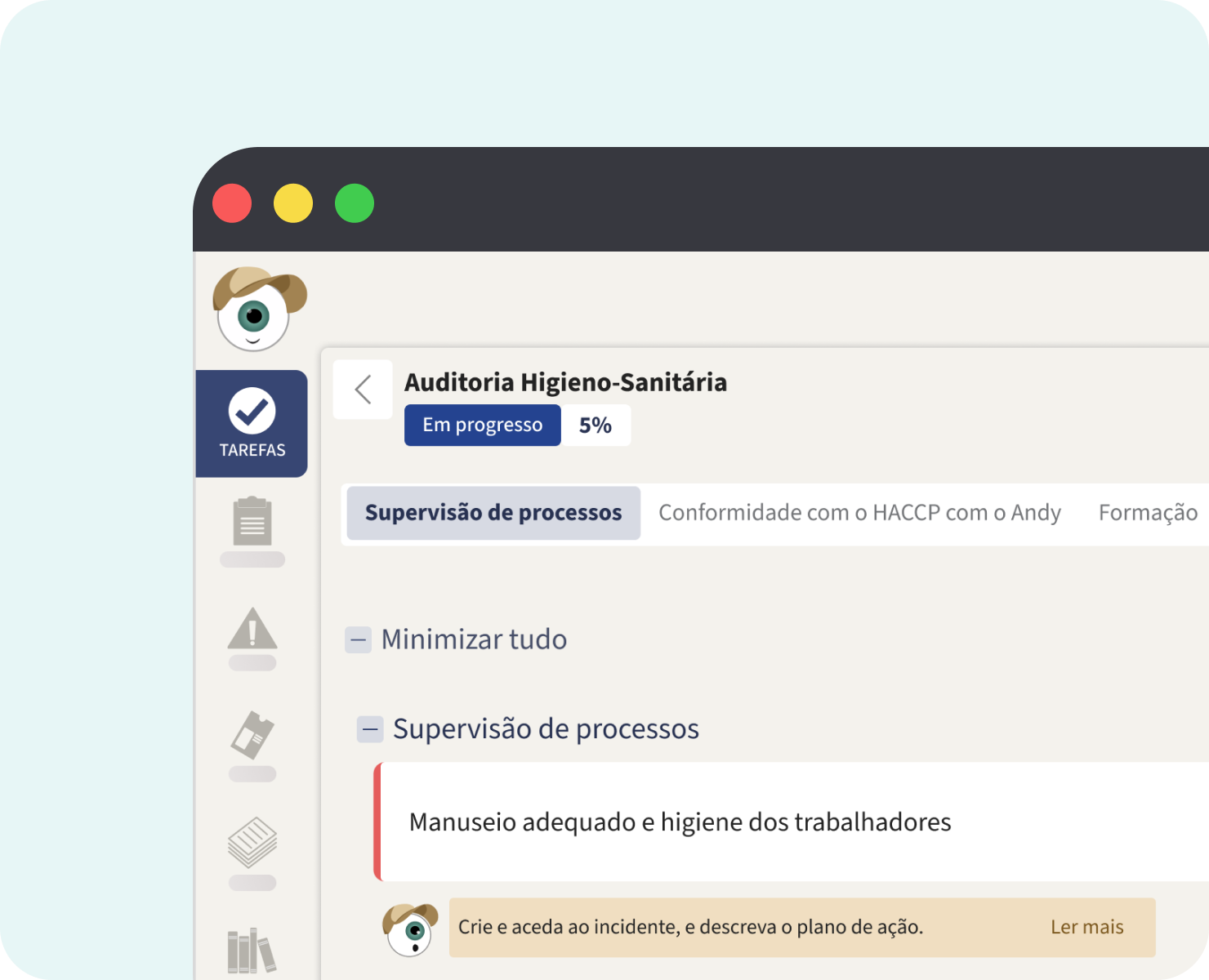
Task: Click the green maximize window dot
Action: point(355,203)
